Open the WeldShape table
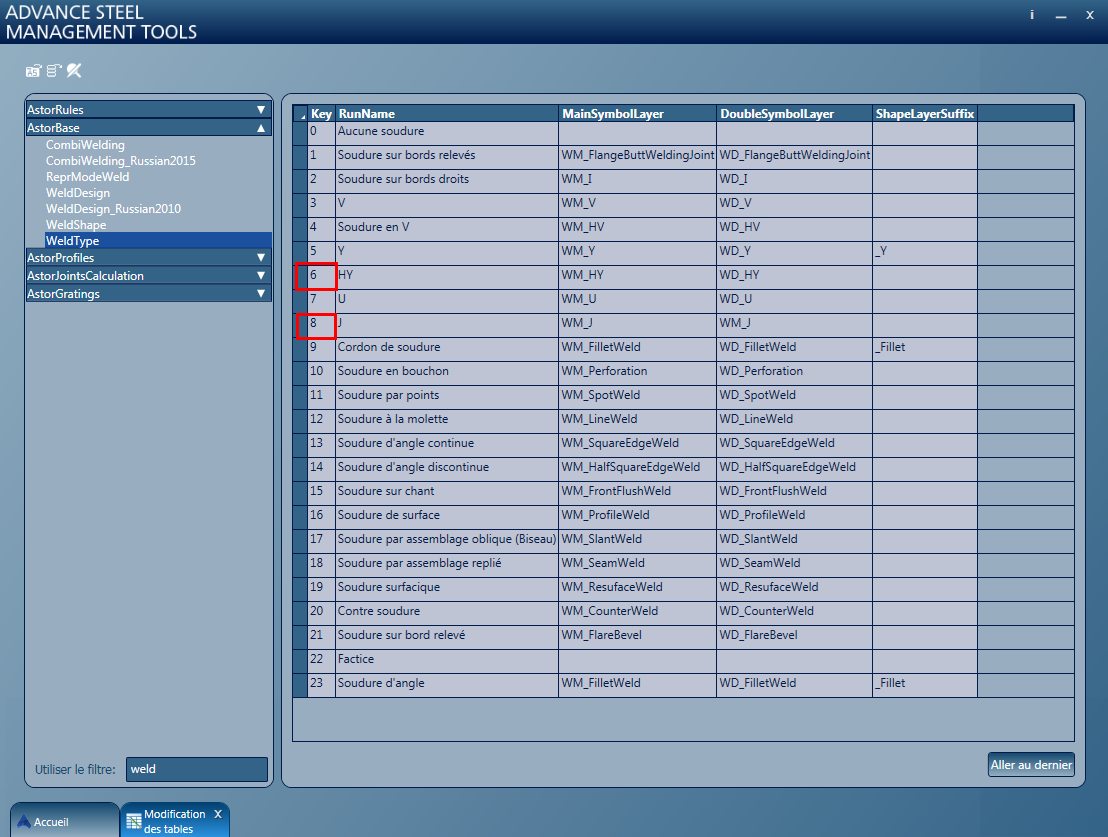 click(76, 225)
